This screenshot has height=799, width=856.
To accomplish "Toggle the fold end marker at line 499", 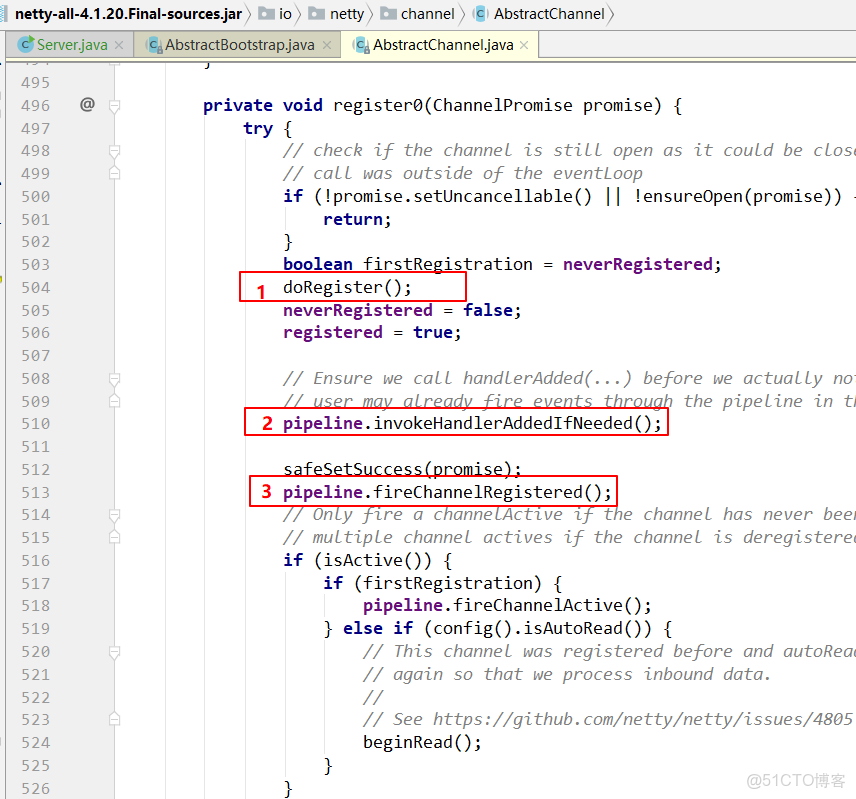I will [114, 174].
